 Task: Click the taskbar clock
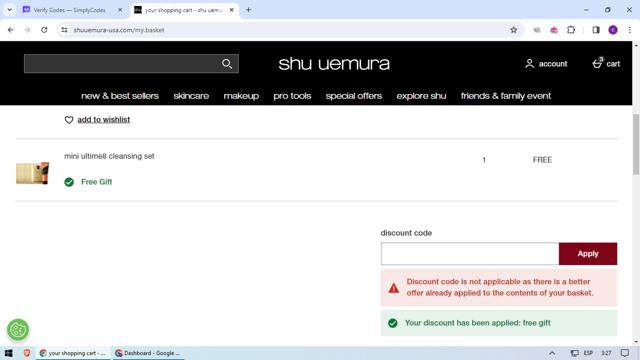point(606,353)
